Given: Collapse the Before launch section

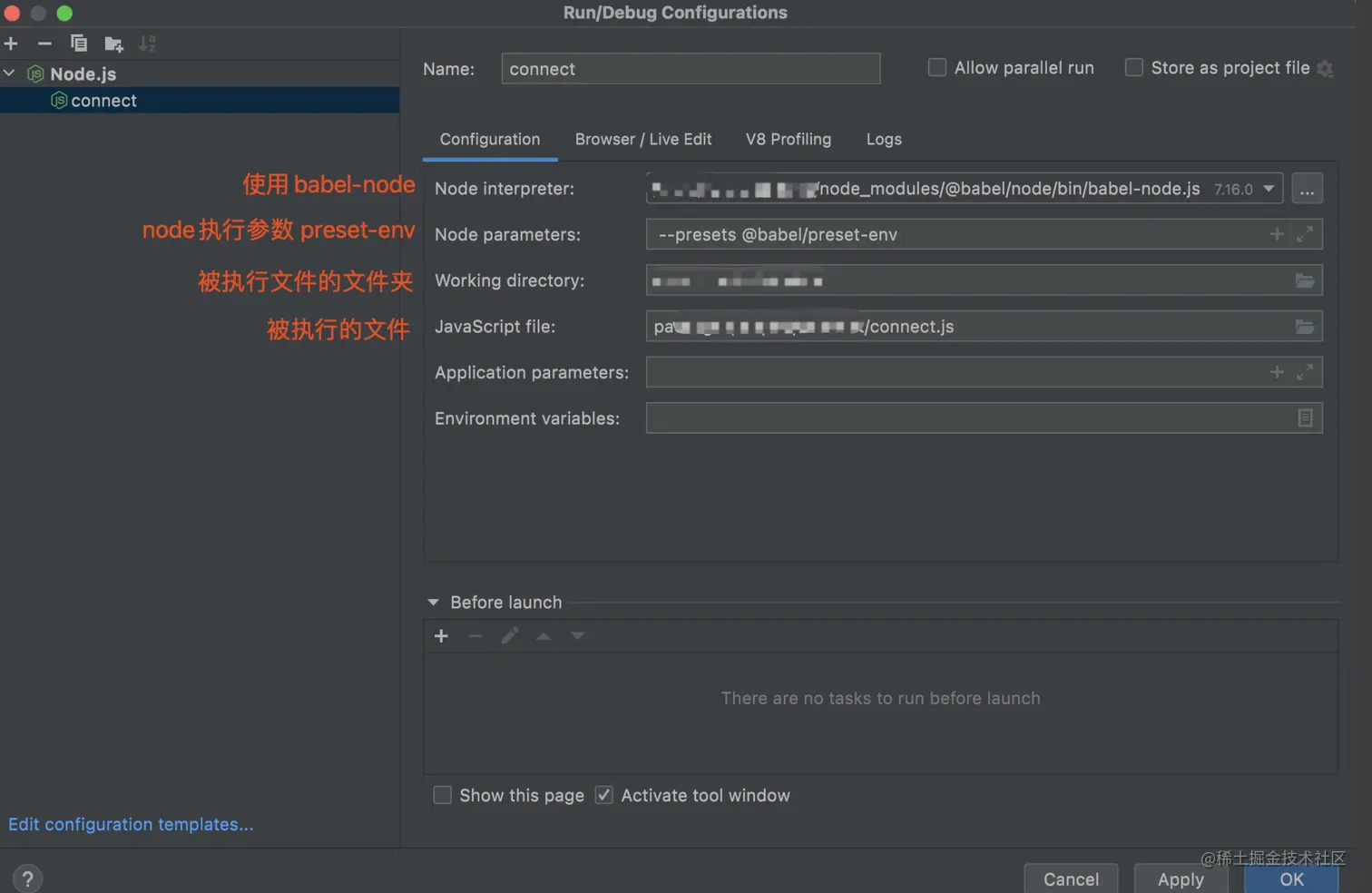Looking at the screenshot, I should click(x=433, y=603).
